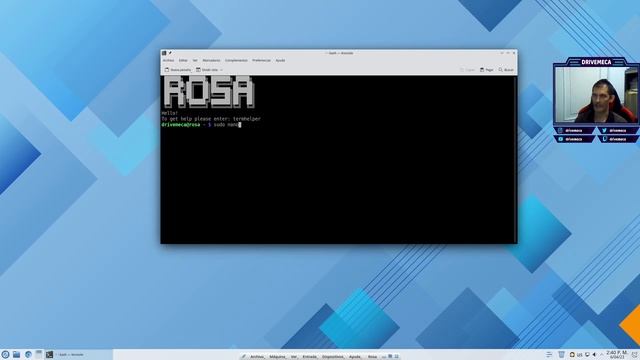Open the Preferencias menu in Konsole

261,60
